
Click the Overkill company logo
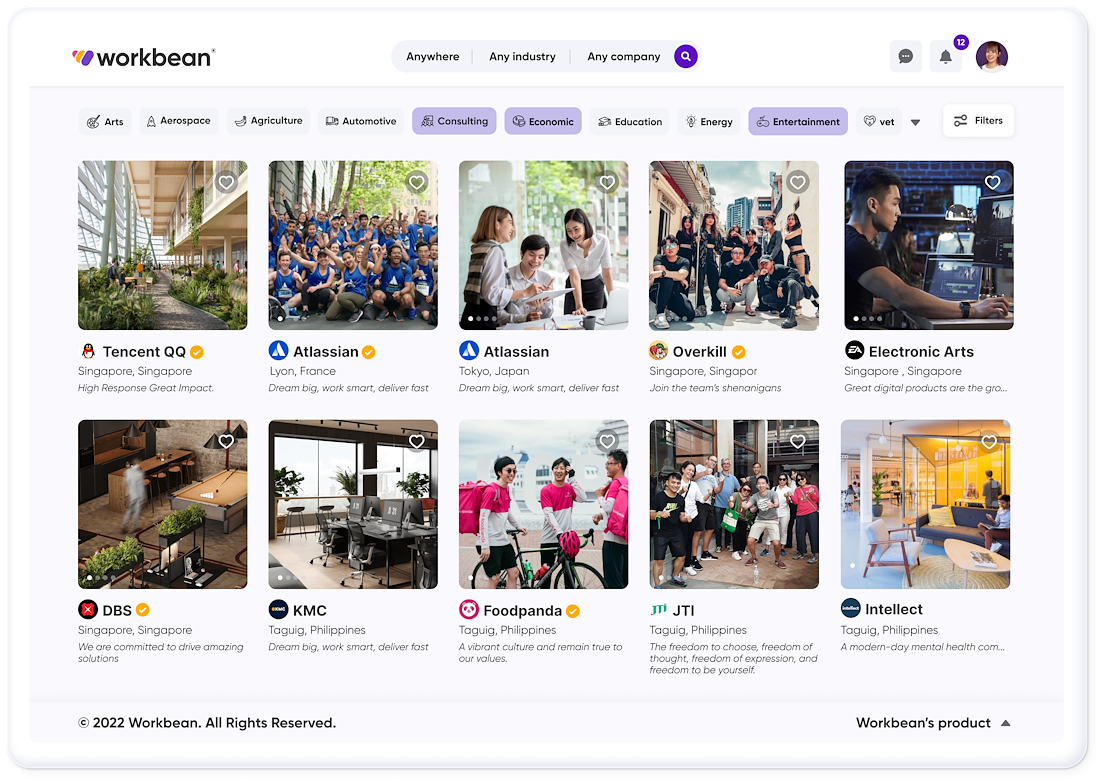[658, 350]
